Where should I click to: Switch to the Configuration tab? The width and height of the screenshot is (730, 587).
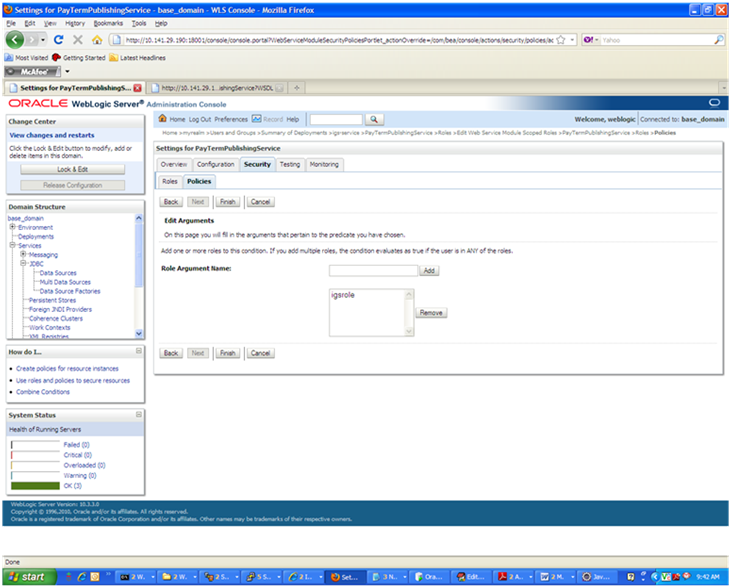215,164
